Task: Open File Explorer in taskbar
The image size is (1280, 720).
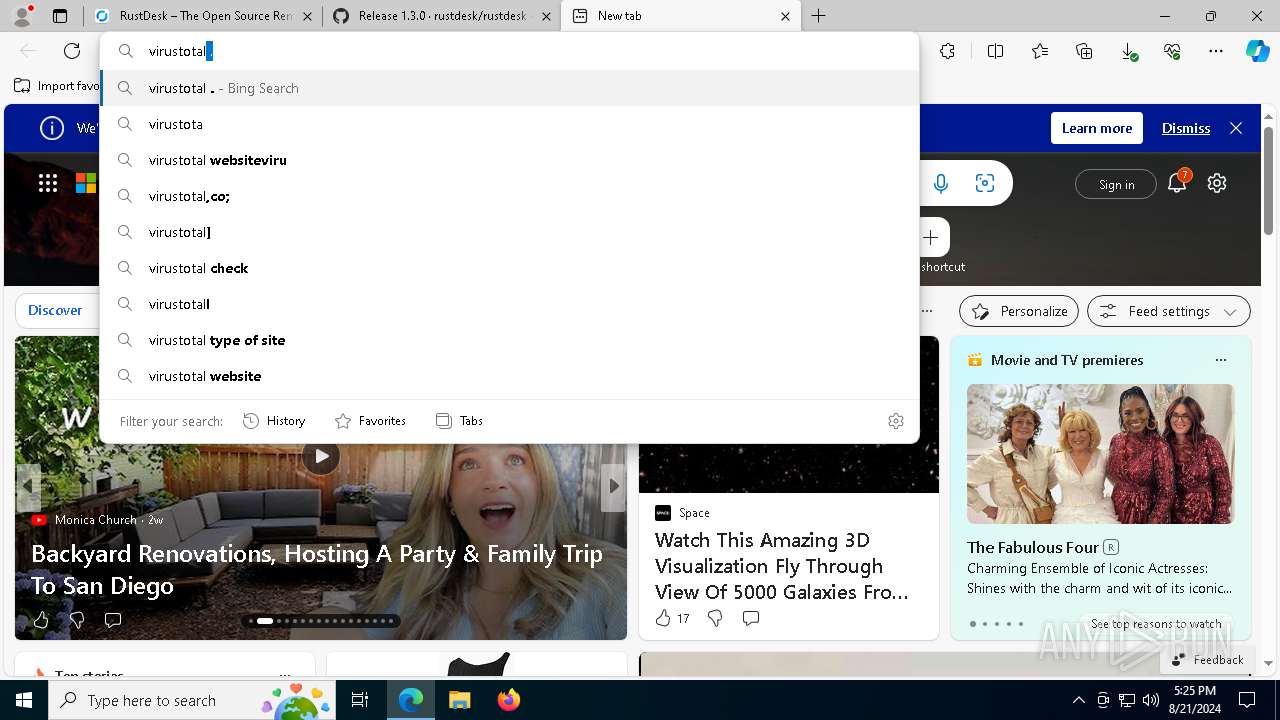Action: [459, 700]
